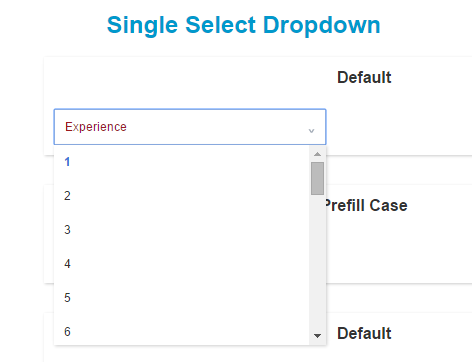
Task: Choose option 5 in the list
Action: pyautogui.click(x=182, y=298)
